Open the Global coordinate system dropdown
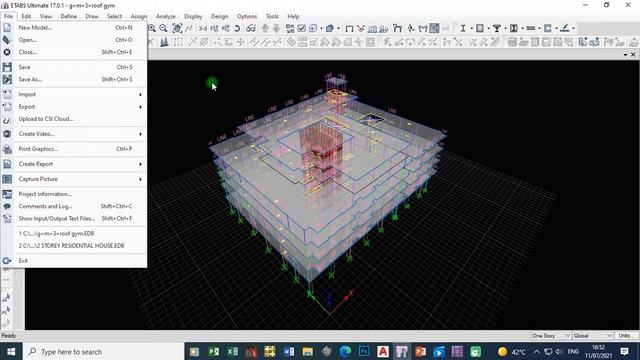This screenshot has height=360, width=640. point(592,336)
